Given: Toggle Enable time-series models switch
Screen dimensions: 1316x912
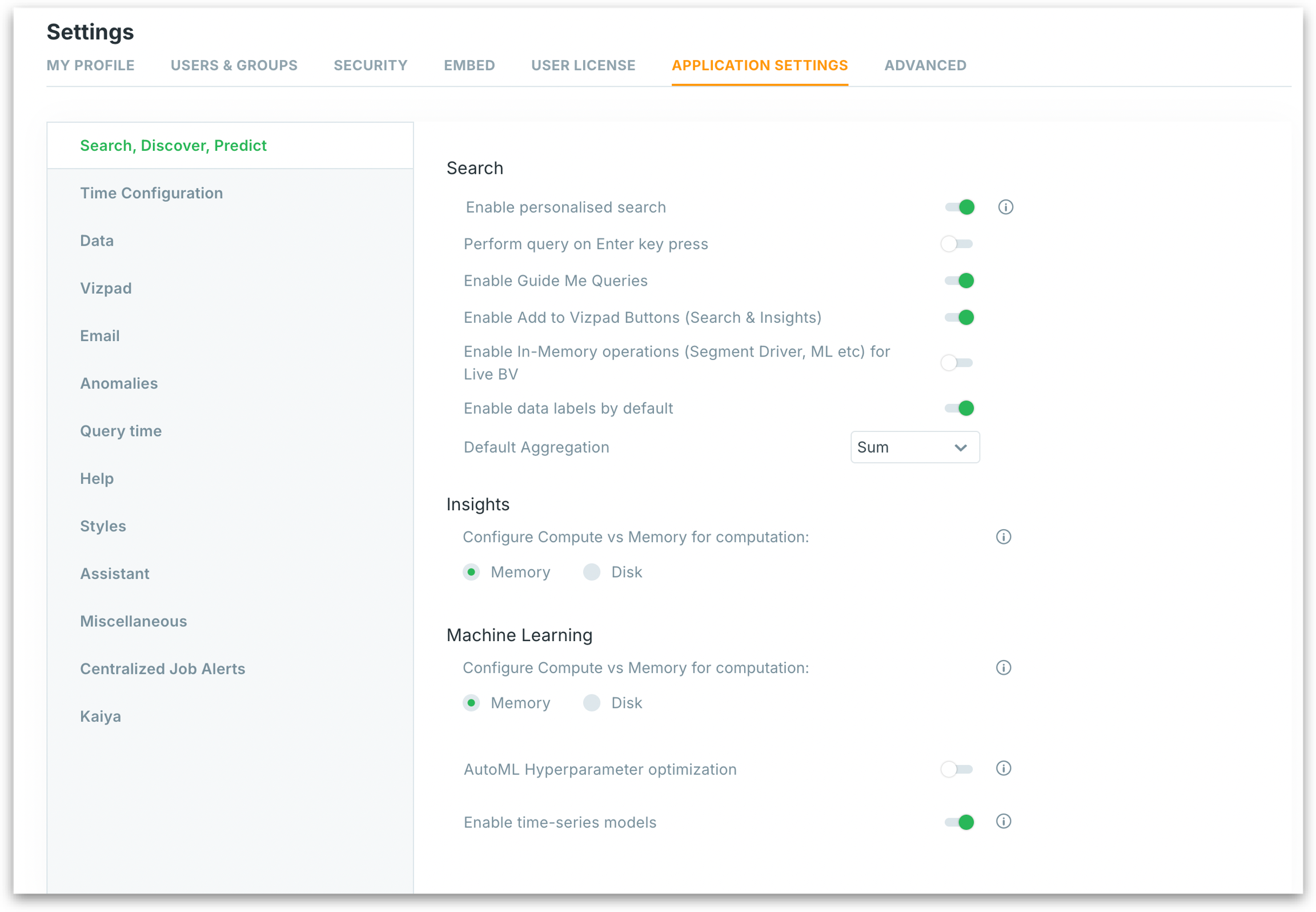Looking at the screenshot, I should (x=959, y=822).
